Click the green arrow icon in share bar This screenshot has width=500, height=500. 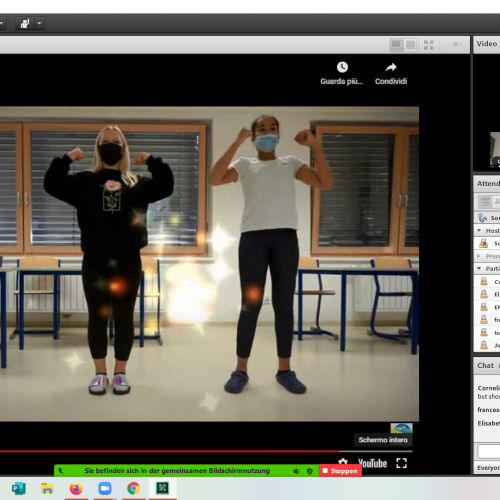click(60, 471)
